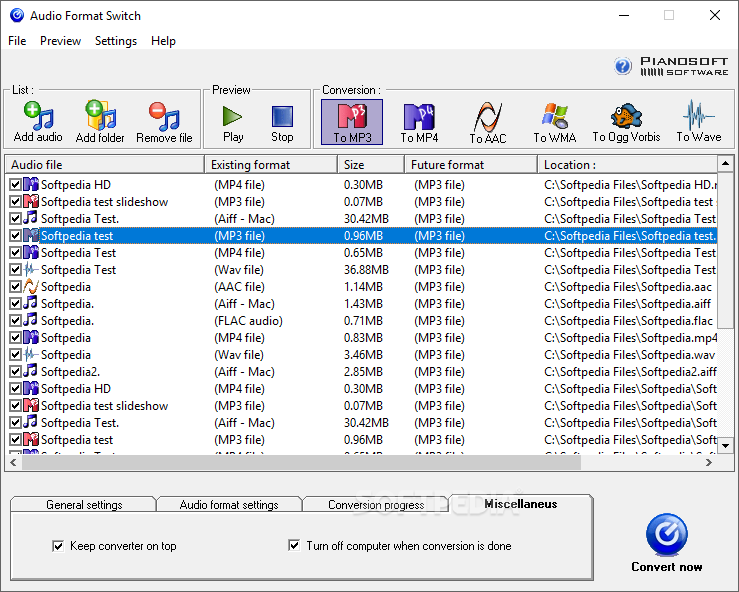Uncheck the Softpedia AAC file checkbox
This screenshot has height=592, width=739.
[x=15, y=287]
